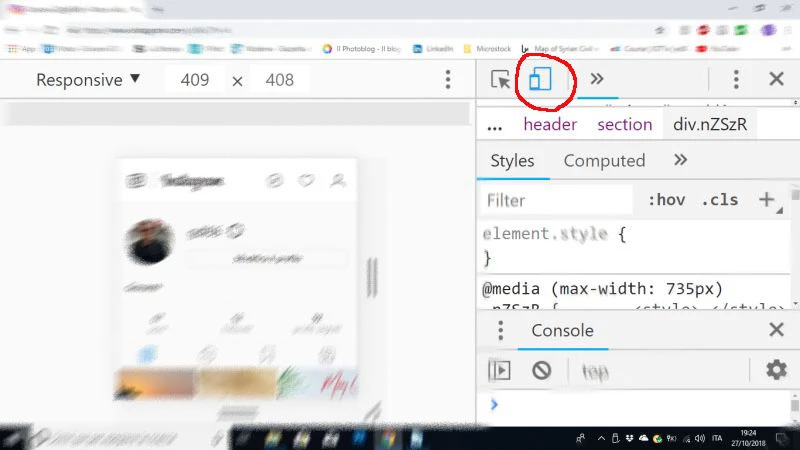This screenshot has height=450, width=800.
Task: Edit the viewport width field showing 409
Action: [x=195, y=80]
